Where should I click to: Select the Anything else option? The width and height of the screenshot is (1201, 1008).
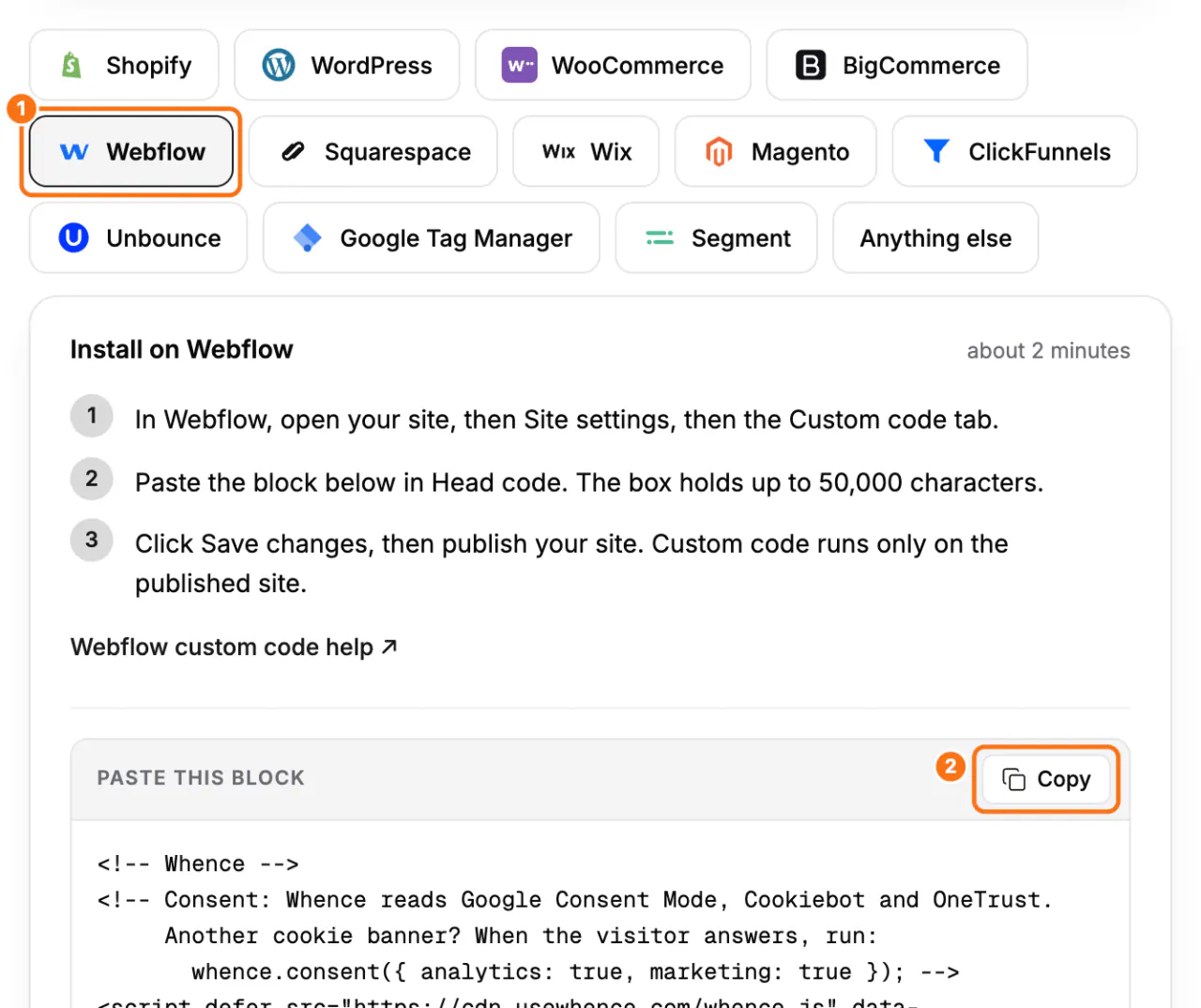tap(935, 237)
